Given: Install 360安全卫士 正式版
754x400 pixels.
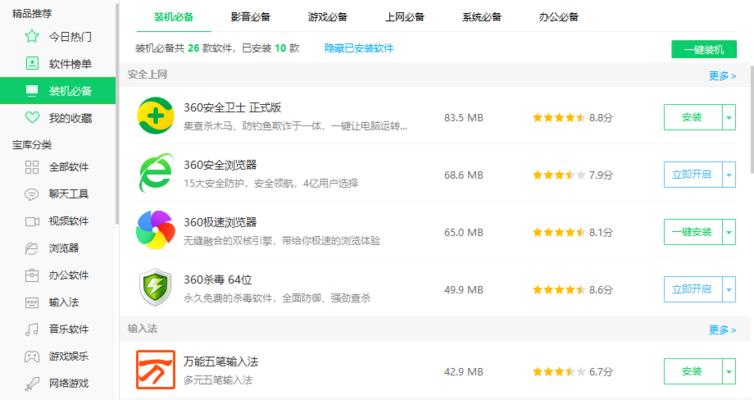Looking at the screenshot, I should (693, 117).
